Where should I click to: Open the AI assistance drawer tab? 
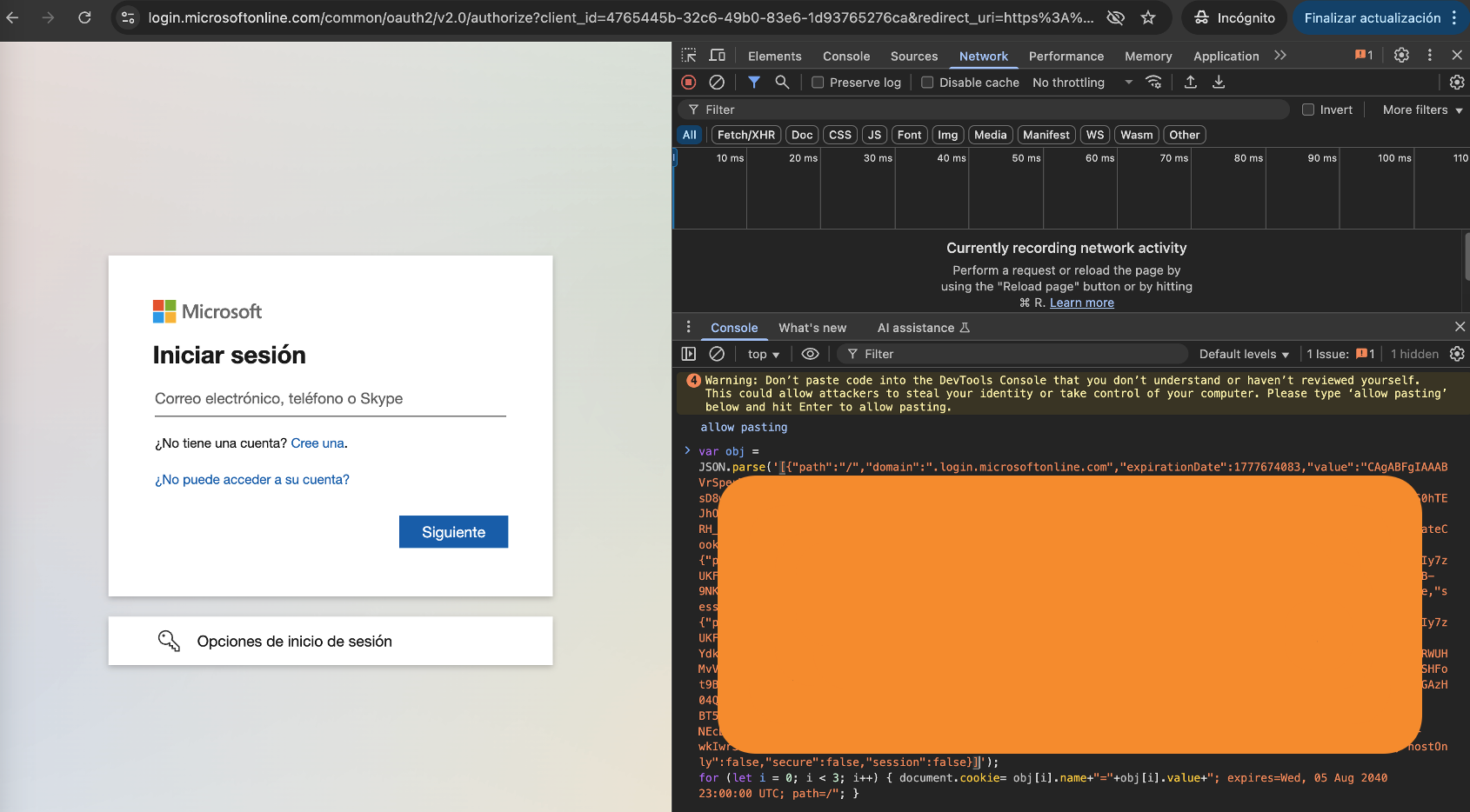[x=923, y=328]
